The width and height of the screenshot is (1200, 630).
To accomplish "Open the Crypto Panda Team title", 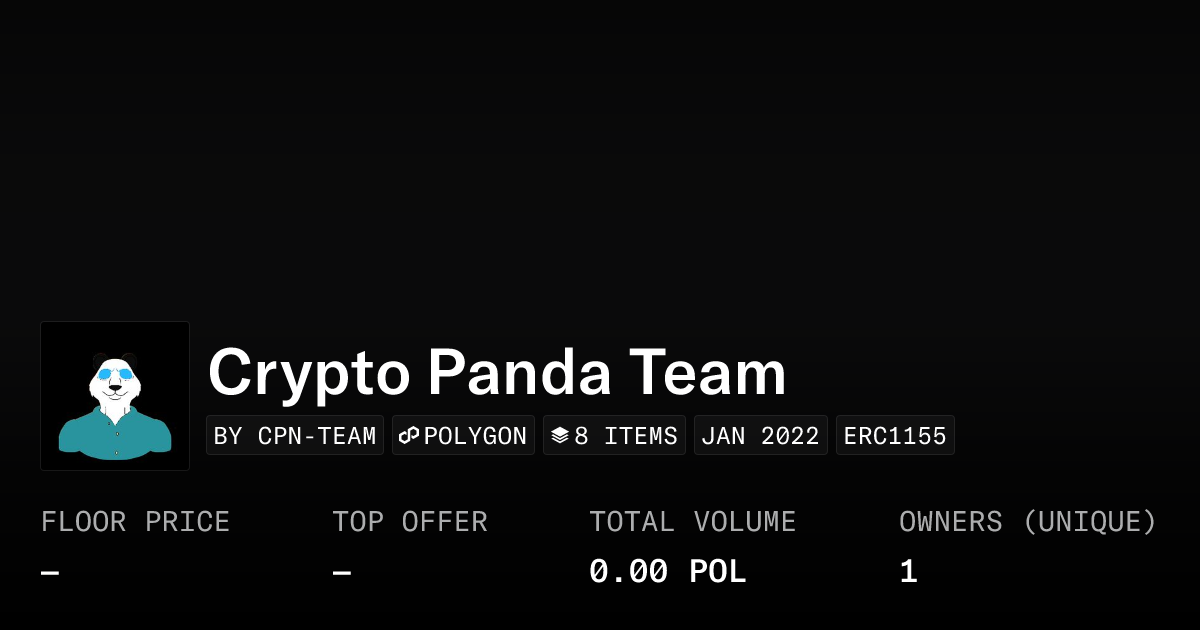I will (497, 373).
